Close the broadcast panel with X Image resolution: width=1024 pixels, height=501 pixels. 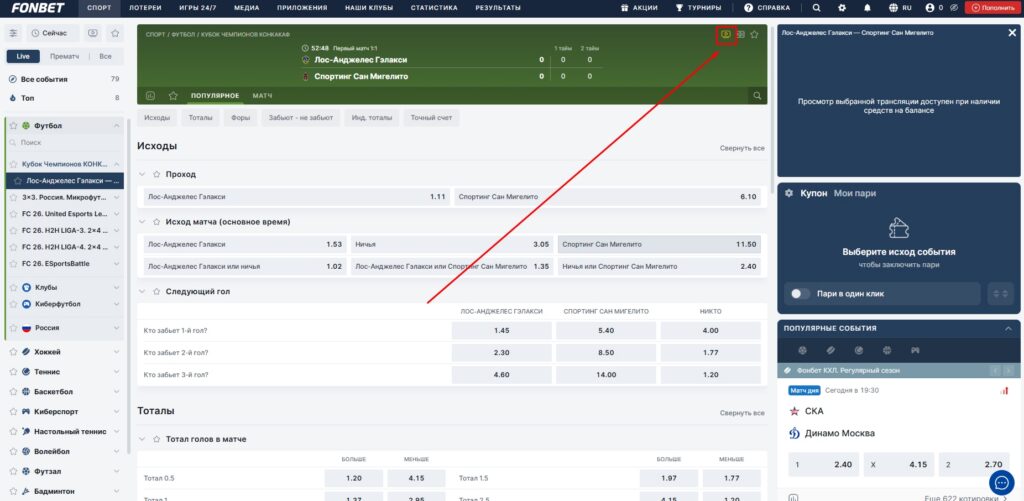click(1009, 33)
